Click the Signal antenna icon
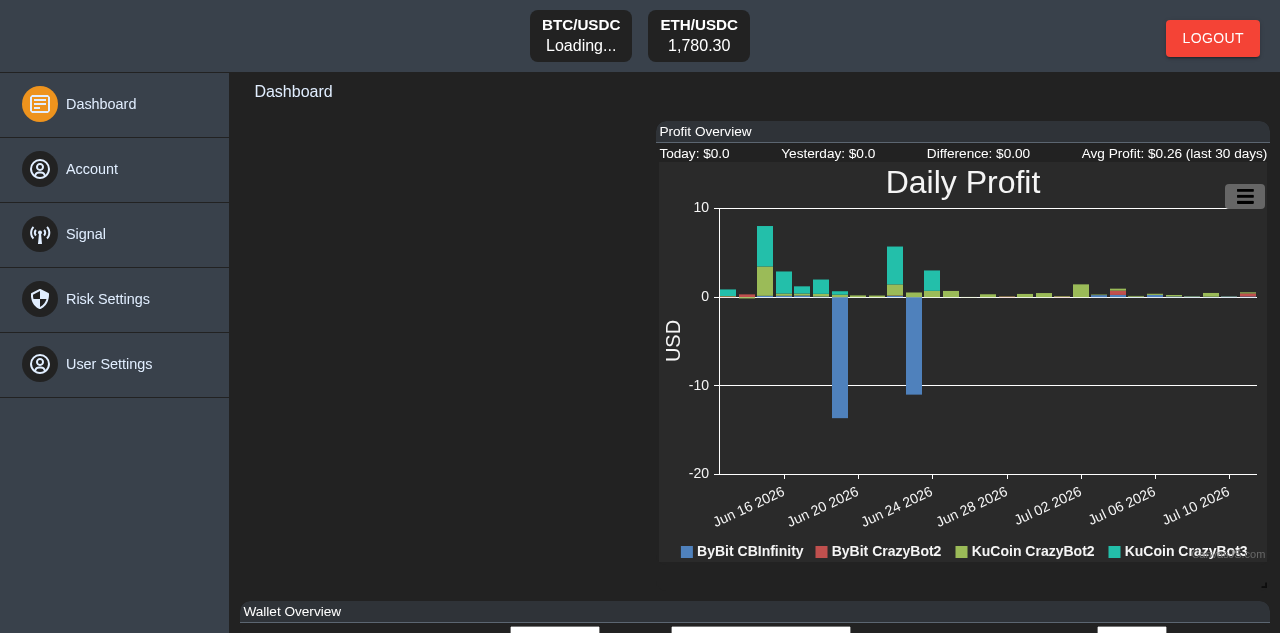The height and width of the screenshot is (633, 1280). (x=40, y=234)
